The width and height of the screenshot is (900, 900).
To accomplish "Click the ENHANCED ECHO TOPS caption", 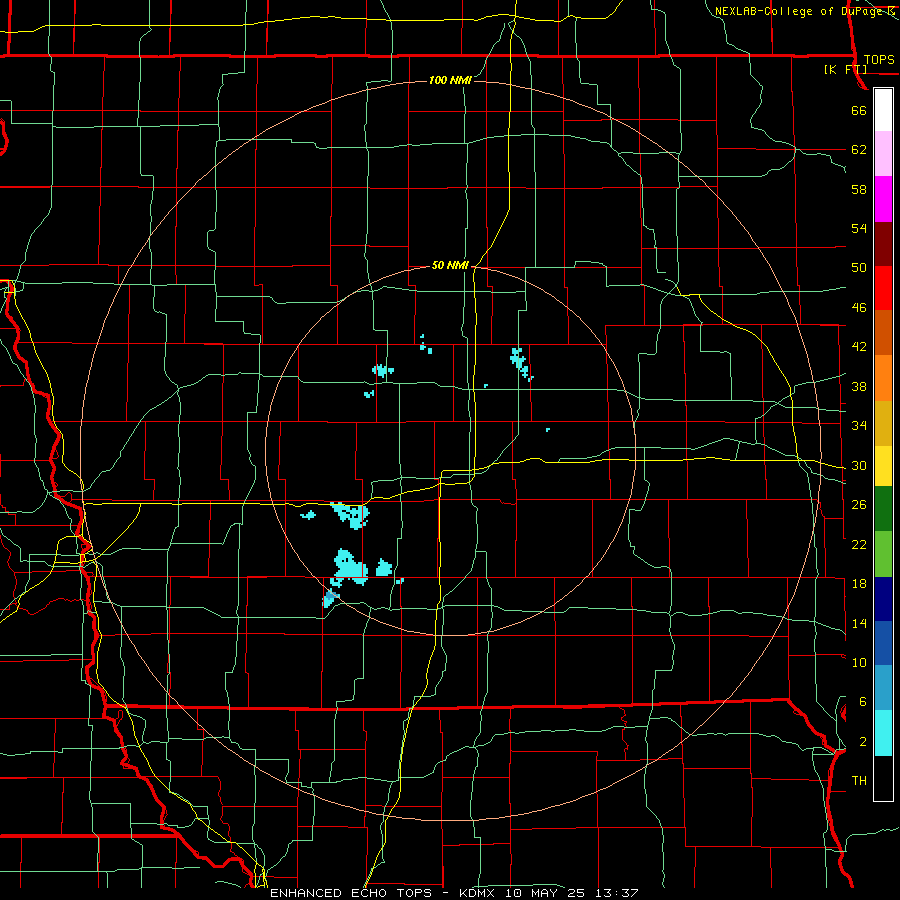I will tap(454, 893).
